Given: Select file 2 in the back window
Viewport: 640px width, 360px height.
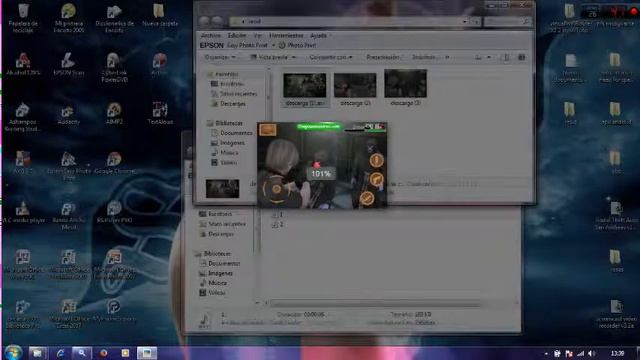Looking at the screenshot, I should point(278,224).
